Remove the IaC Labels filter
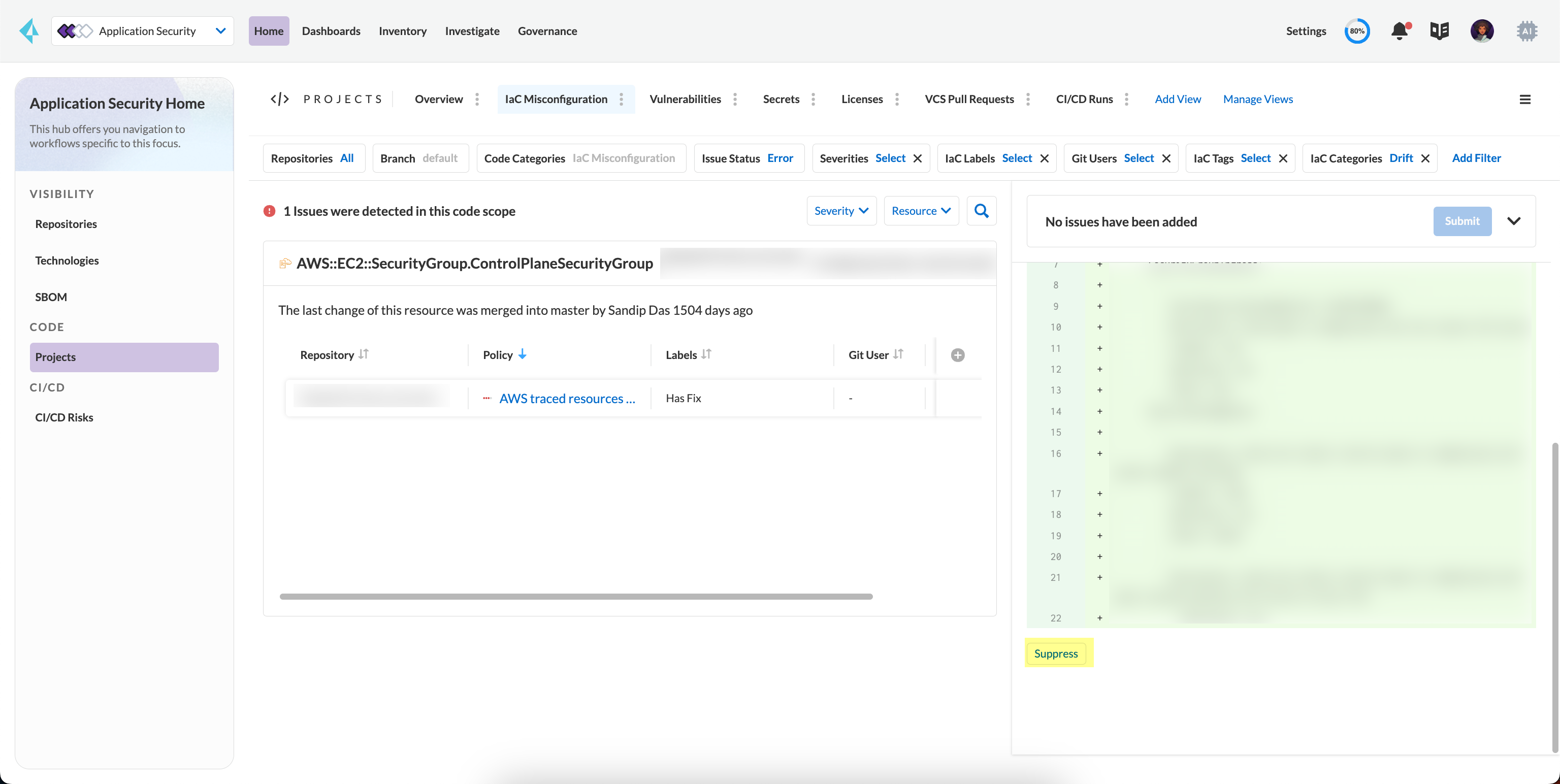The width and height of the screenshot is (1560, 784). [1044, 158]
